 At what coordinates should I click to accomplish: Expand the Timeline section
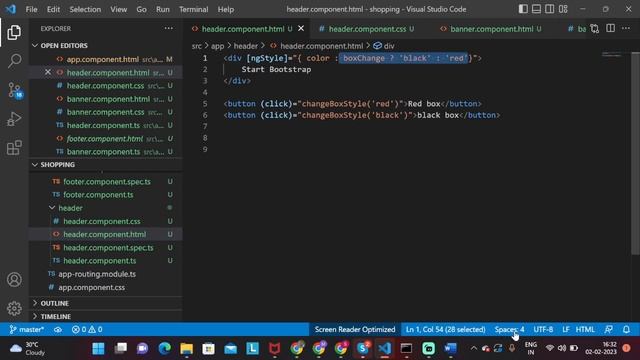tap(55, 316)
